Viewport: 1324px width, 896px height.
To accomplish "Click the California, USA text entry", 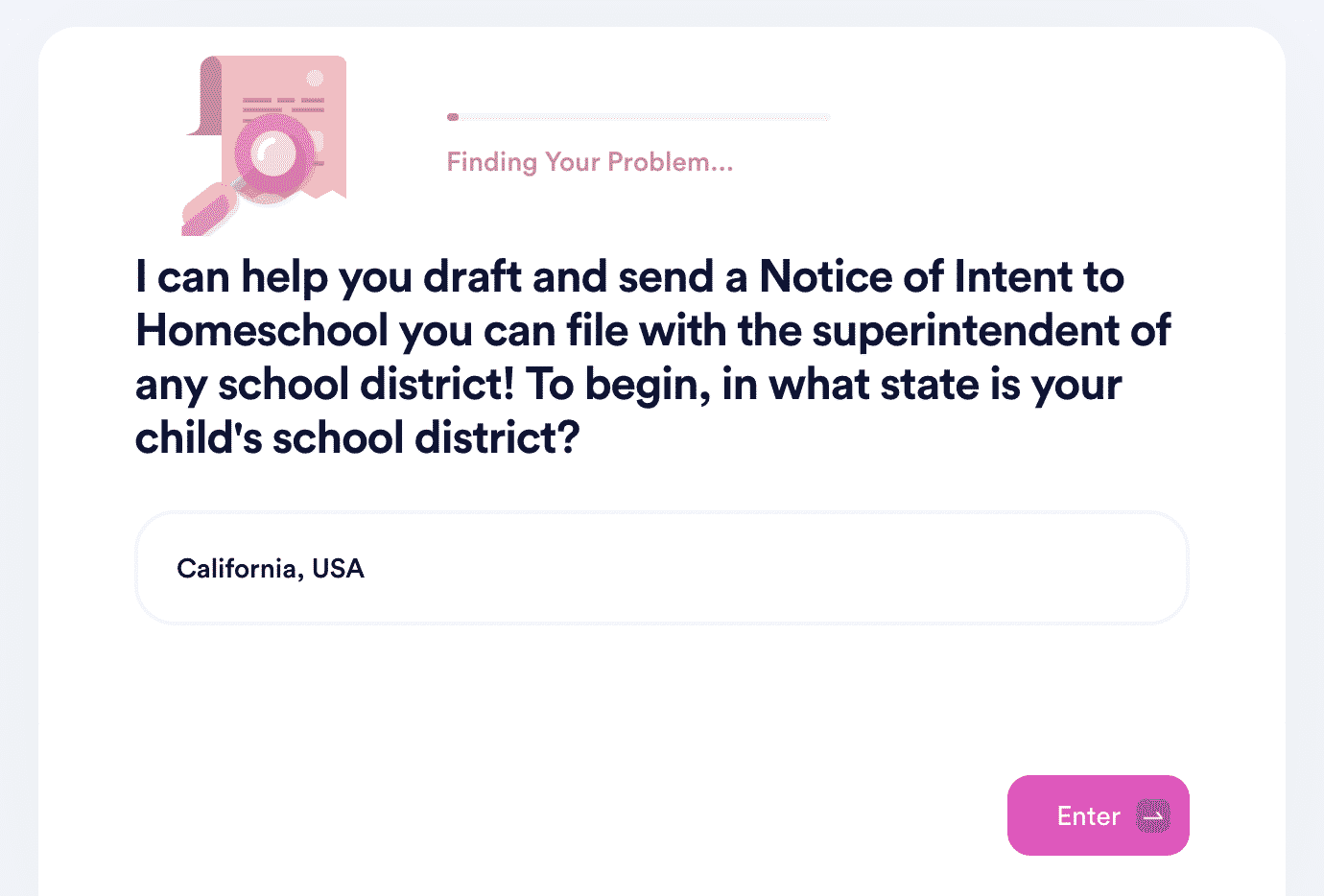I will click(x=271, y=569).
